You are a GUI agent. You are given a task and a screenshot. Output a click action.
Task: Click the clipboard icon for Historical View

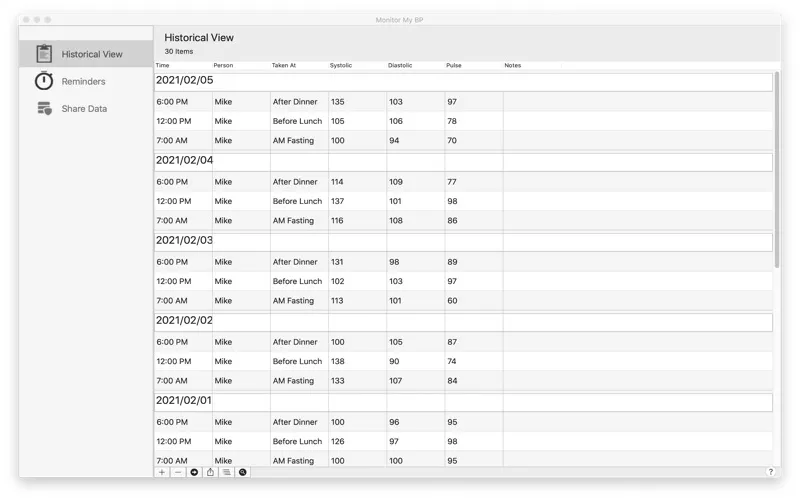pyautogui.click(x=44, y=54)
